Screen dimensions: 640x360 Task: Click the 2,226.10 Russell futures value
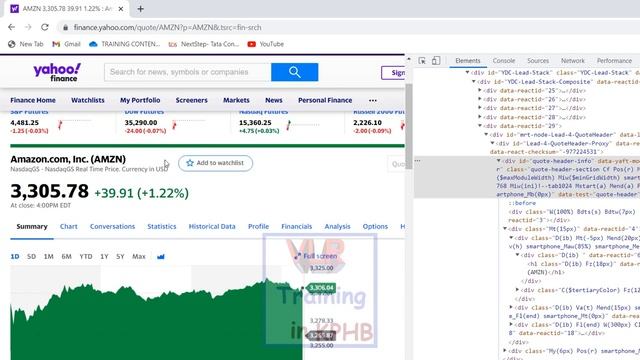tap(367, 122)
